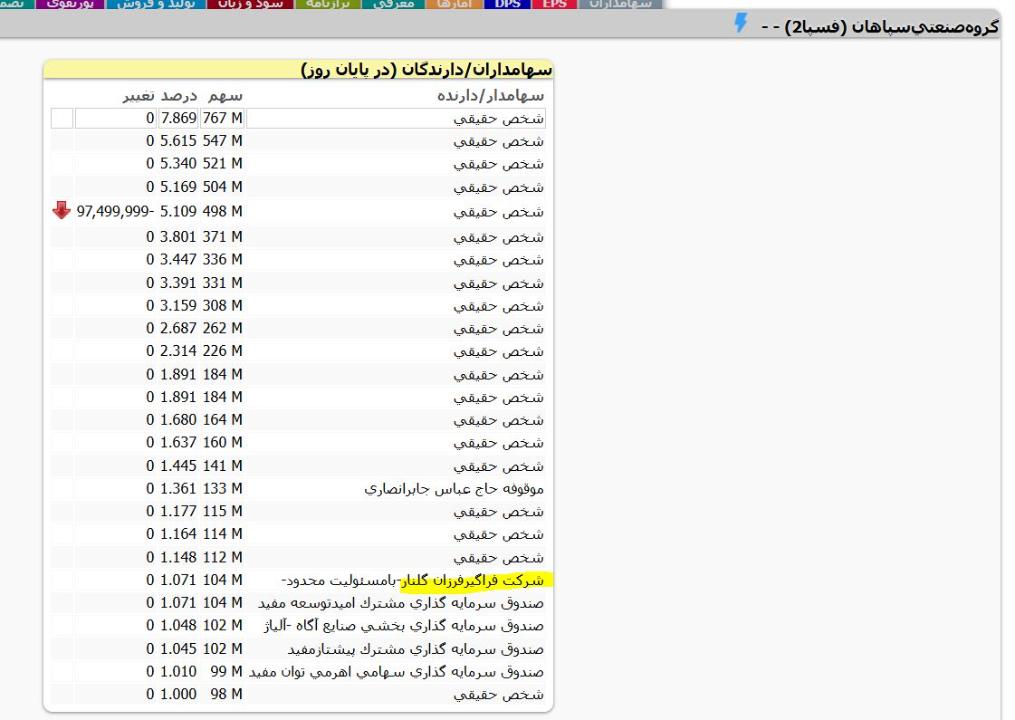Switch to the آمارها tab
The image size is (1015, 720).
point(455,4)
